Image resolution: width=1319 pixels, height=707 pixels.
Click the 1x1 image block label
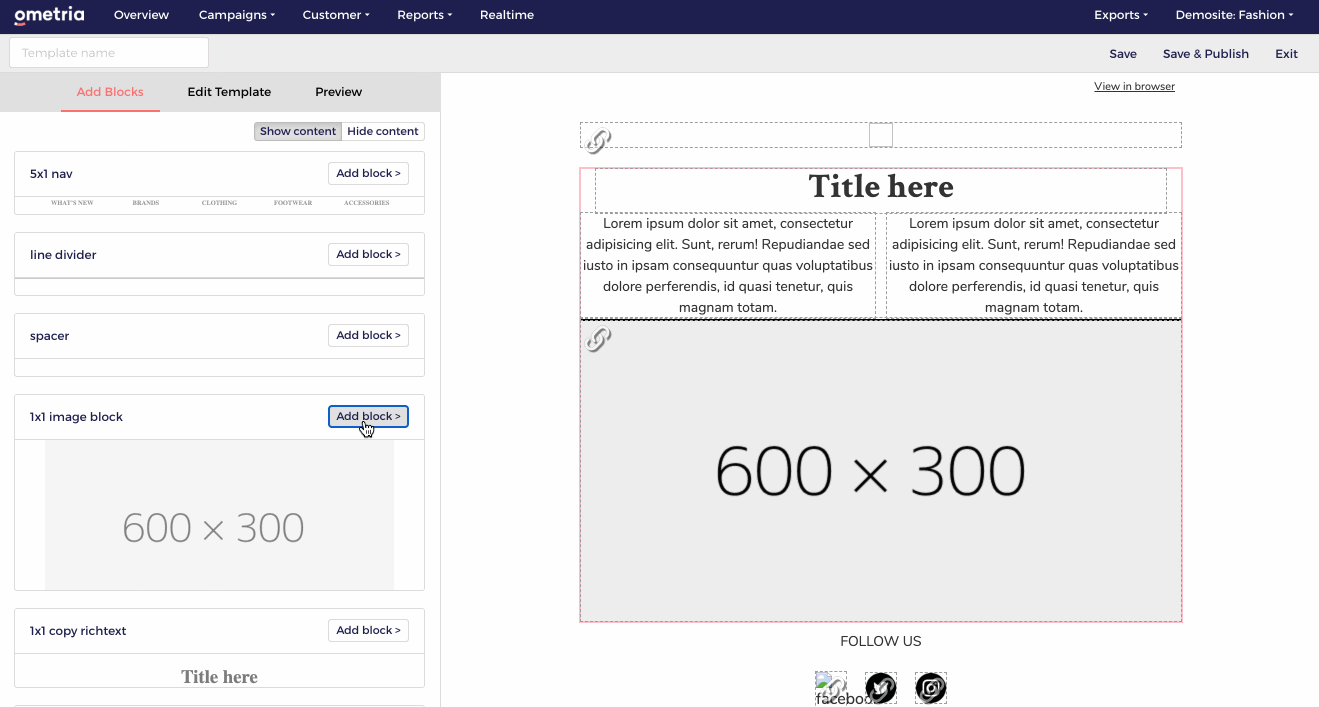coord(76,417)
